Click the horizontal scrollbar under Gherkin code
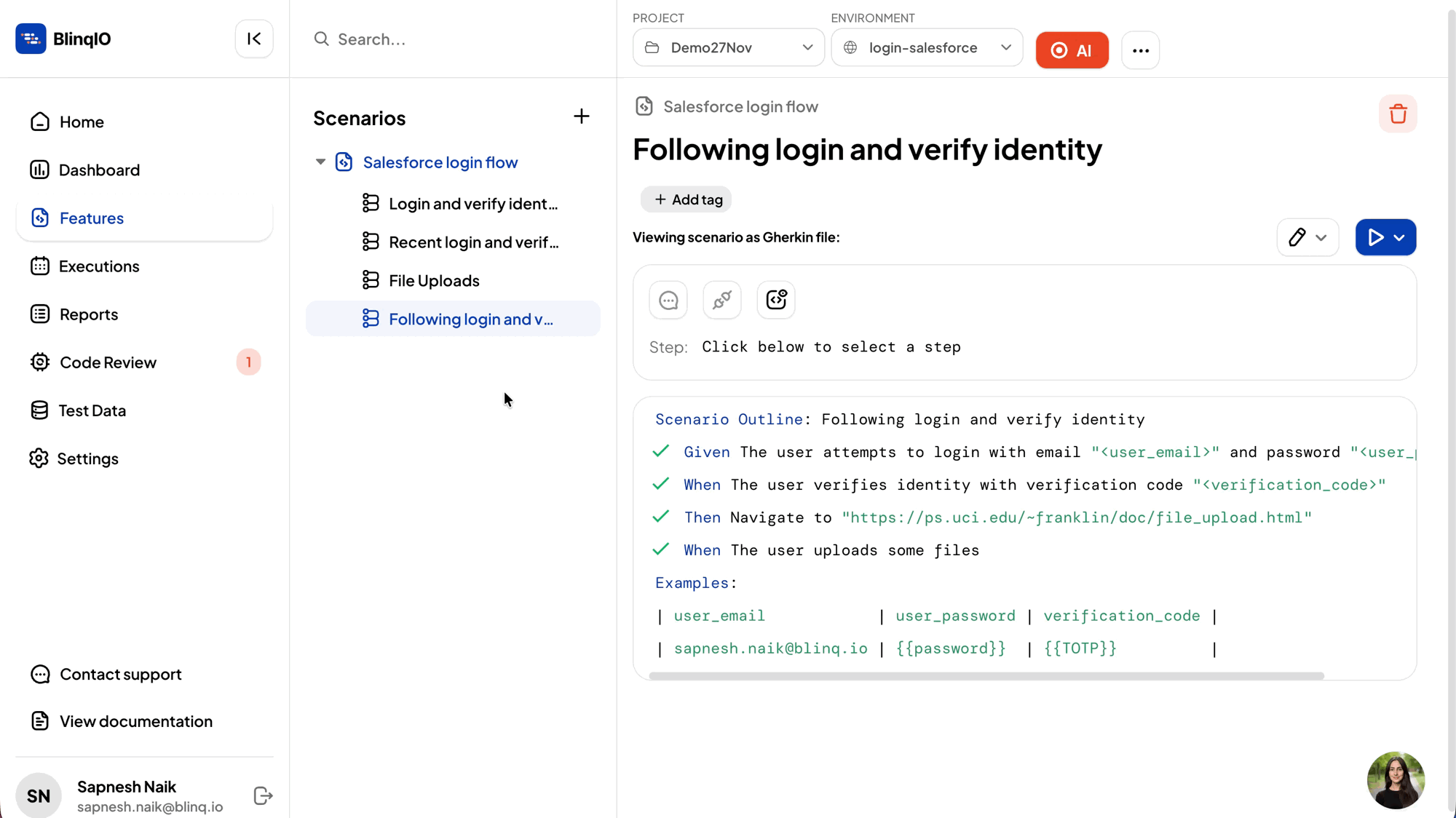Viewport: 1456px width, 818px height. point(986,676)
